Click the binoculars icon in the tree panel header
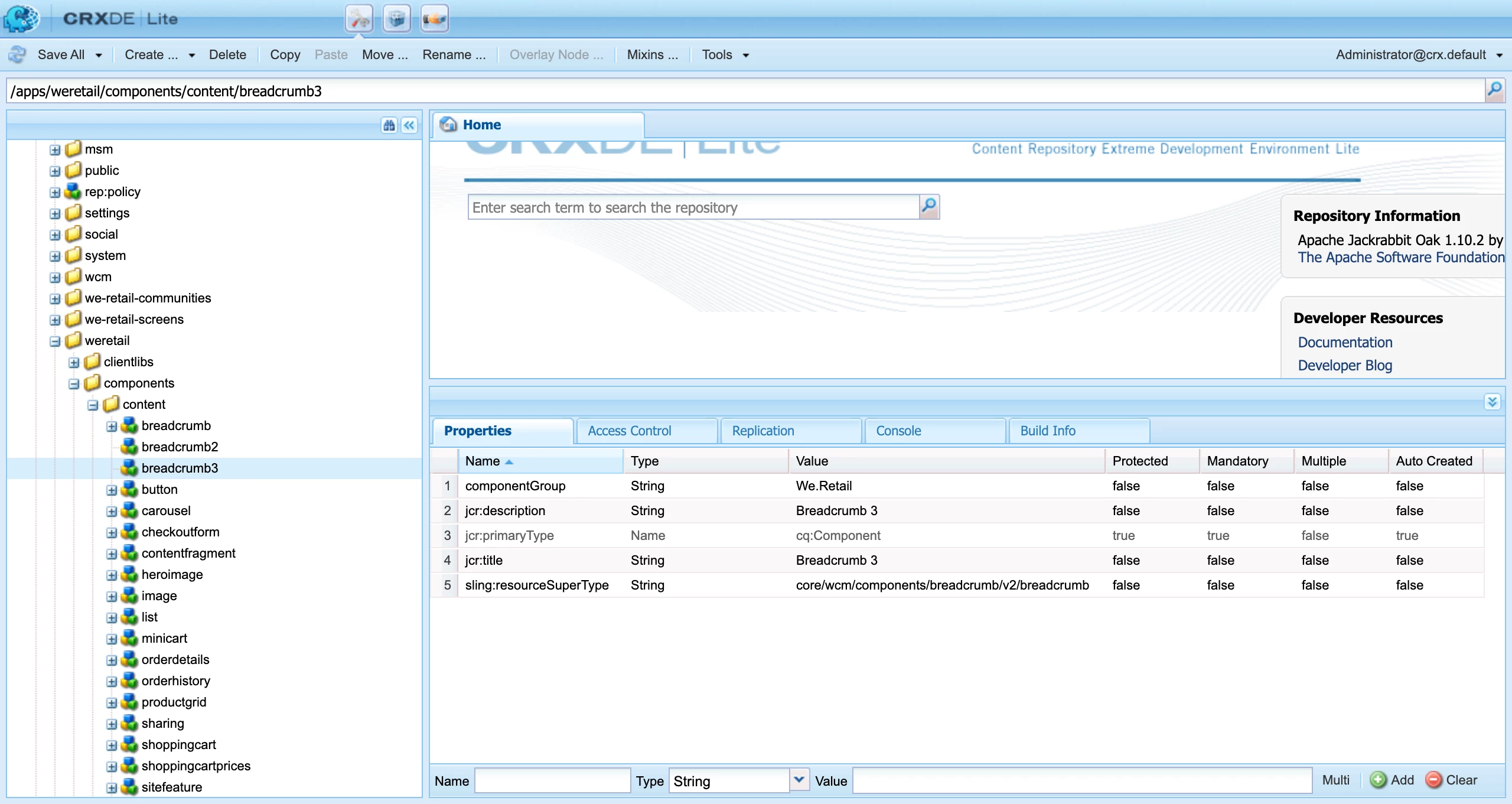The image size is (1512, 804). 389,125
